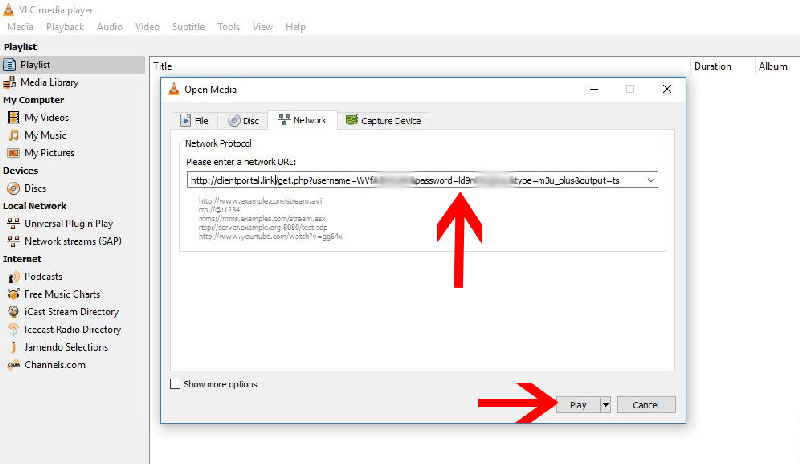Switch to the Capture Device tab
The image size is (800, 464).
(x=383, y=120)
